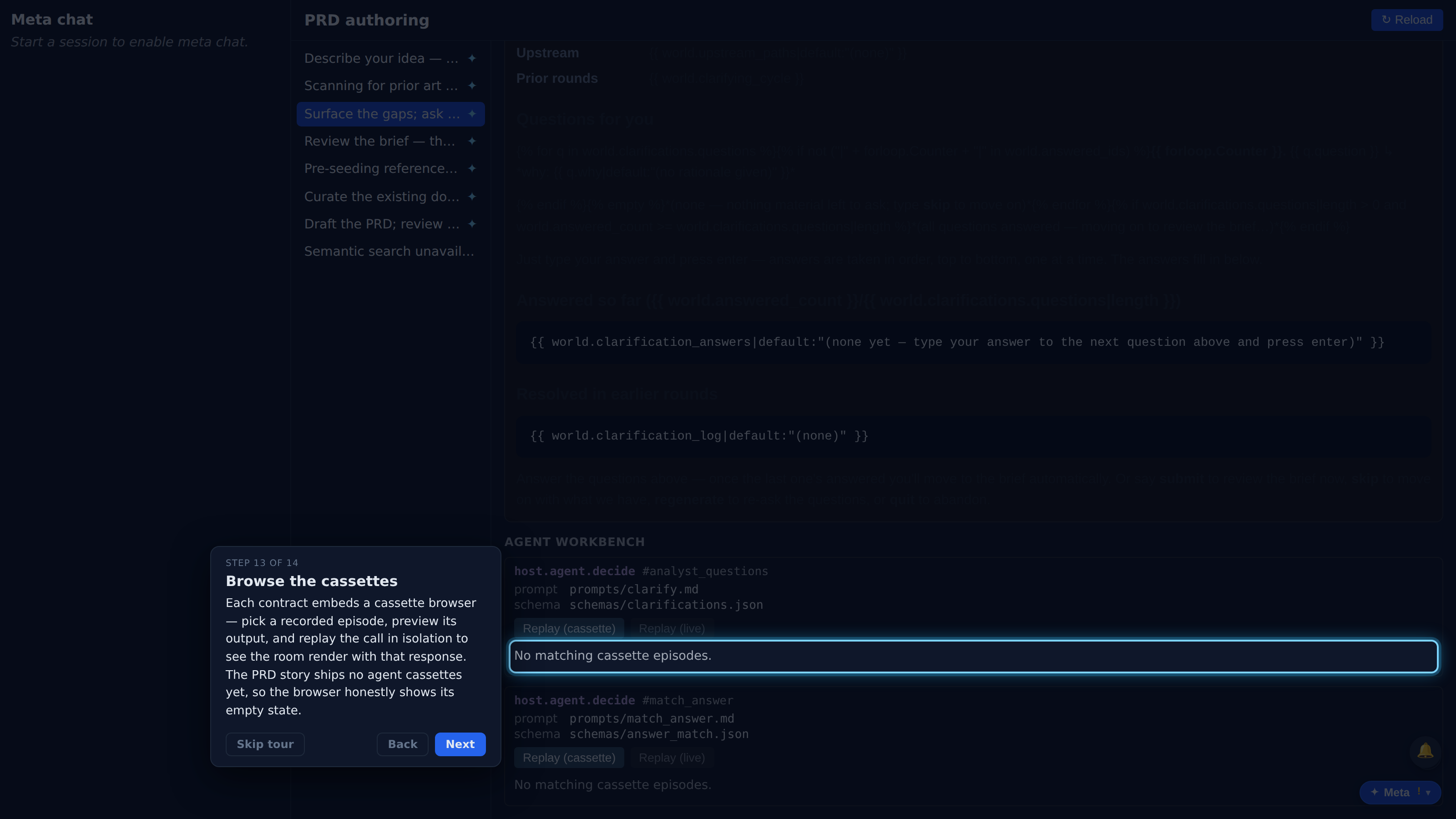Select Describe your idea step
1456x819 pixels.
pos(390,58)
